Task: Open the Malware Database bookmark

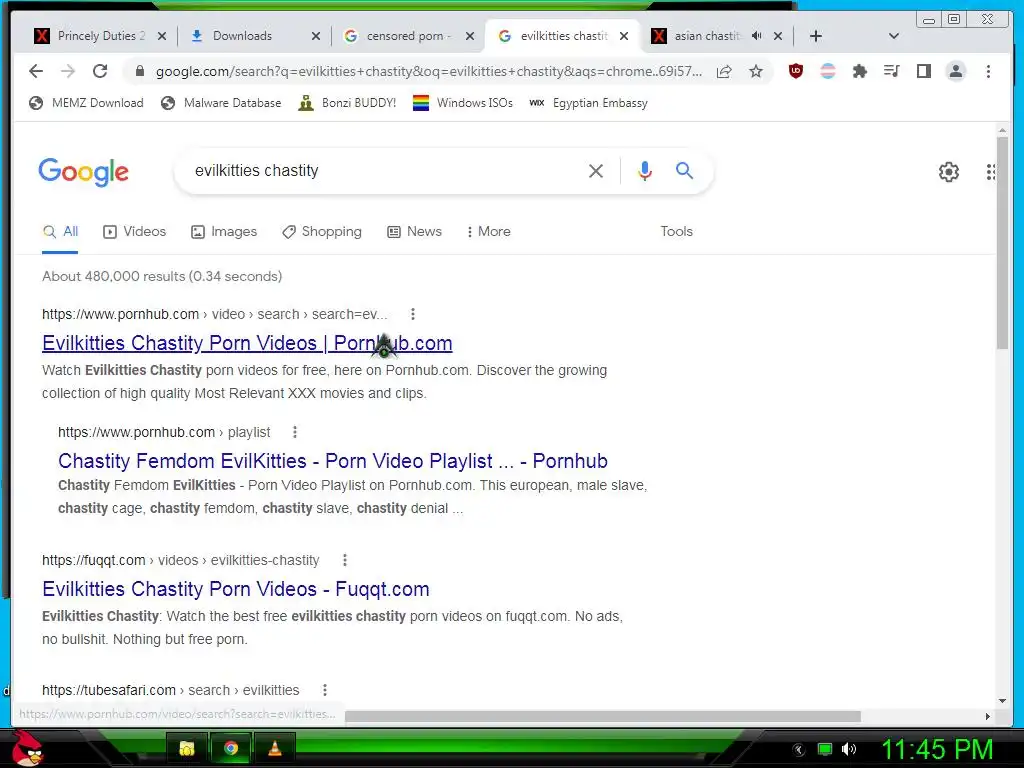Action: [221, 103]
